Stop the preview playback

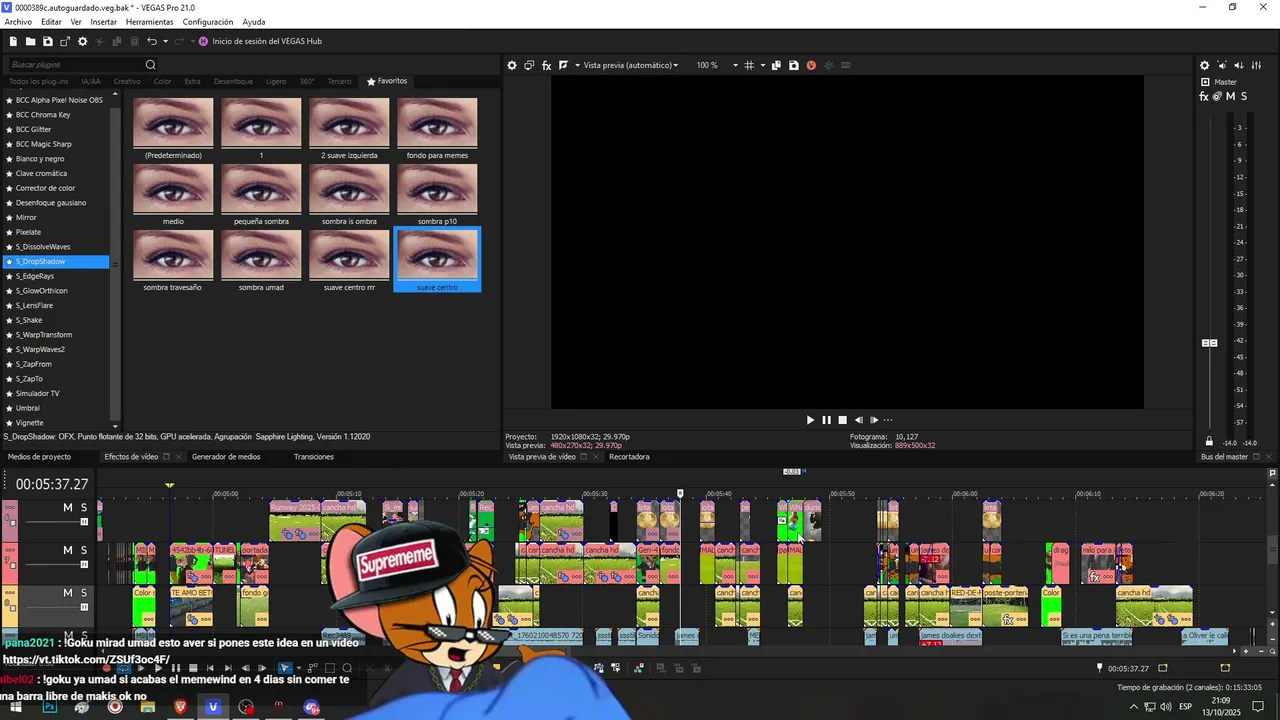842,420
